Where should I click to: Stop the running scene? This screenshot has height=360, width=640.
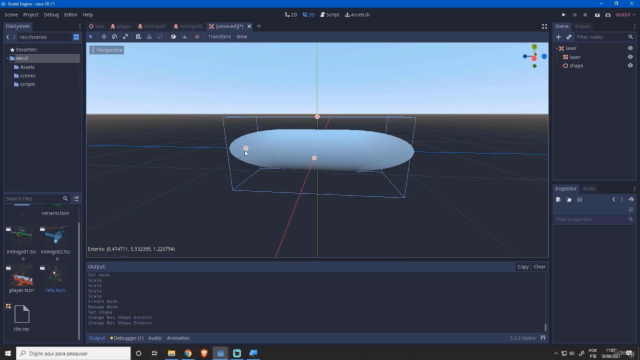tap(585, 15)
